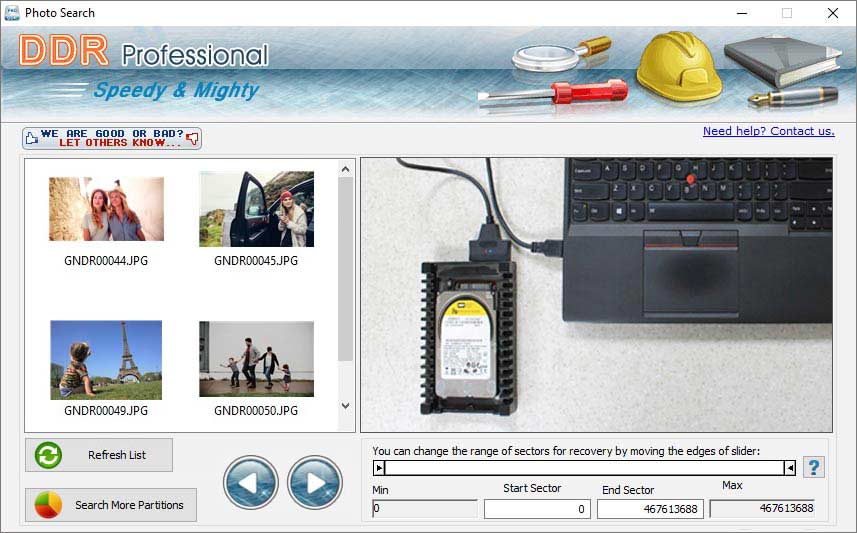Close the Photo Search window

tap(832, 13)
